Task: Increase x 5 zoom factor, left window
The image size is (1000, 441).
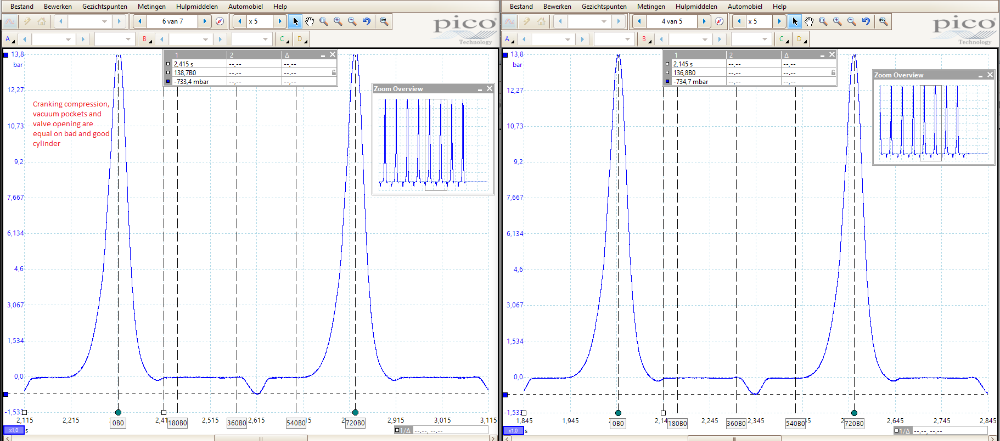Action: click(x=279, y=21)
